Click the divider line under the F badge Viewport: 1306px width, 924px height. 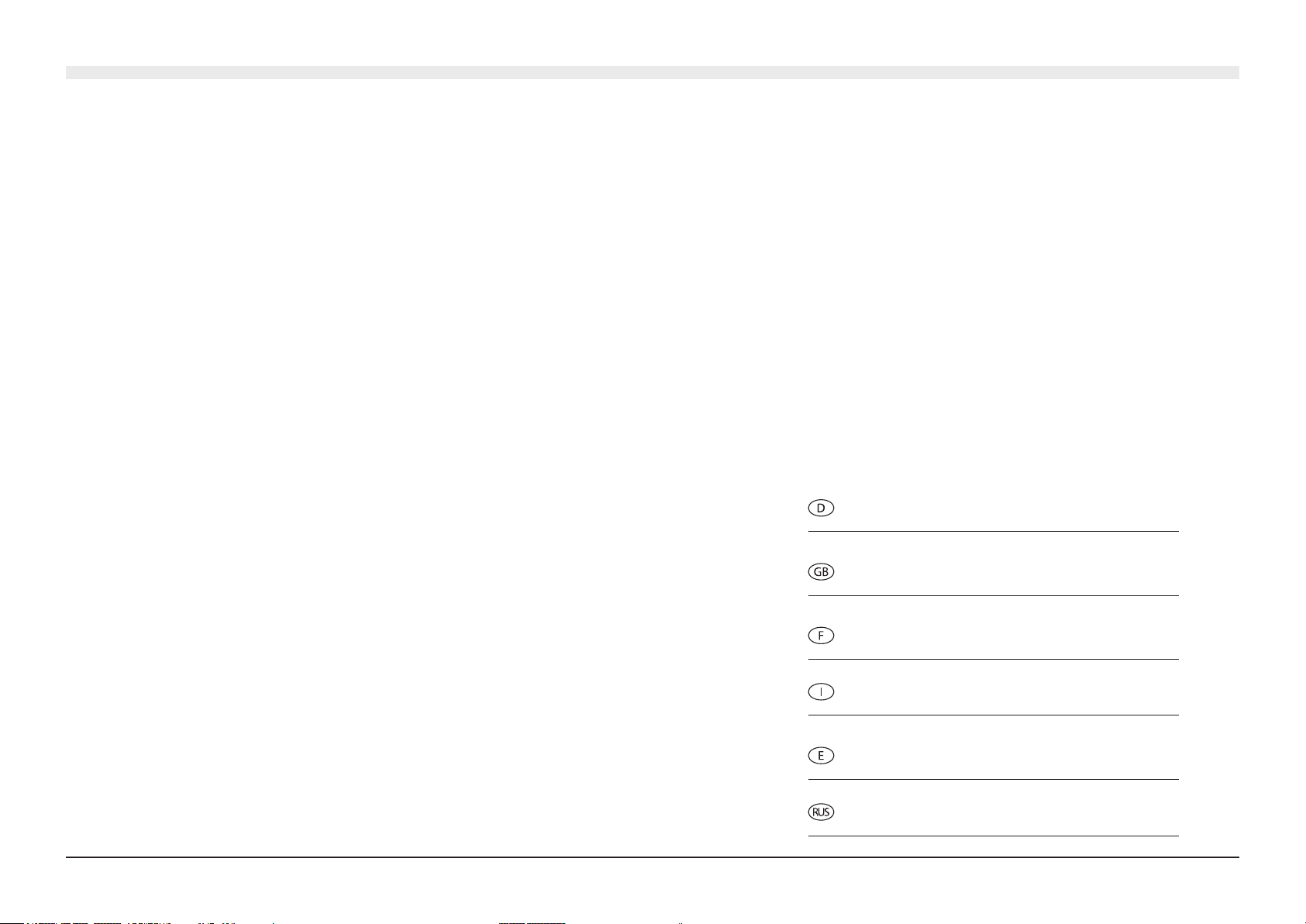coord(994,659)
